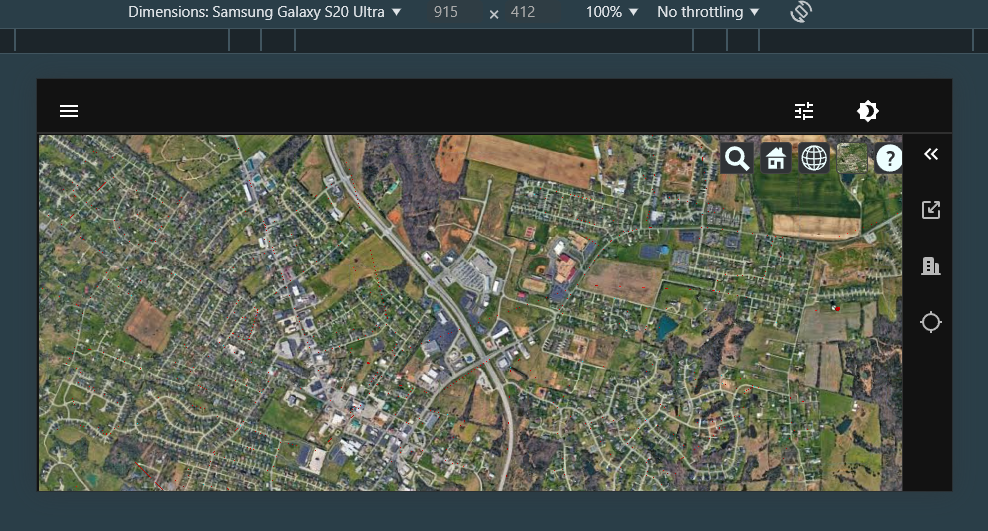The height and width of the screenshot is (531, 988).
Task: Reset map to home view
Action: [x=776, y=158]
